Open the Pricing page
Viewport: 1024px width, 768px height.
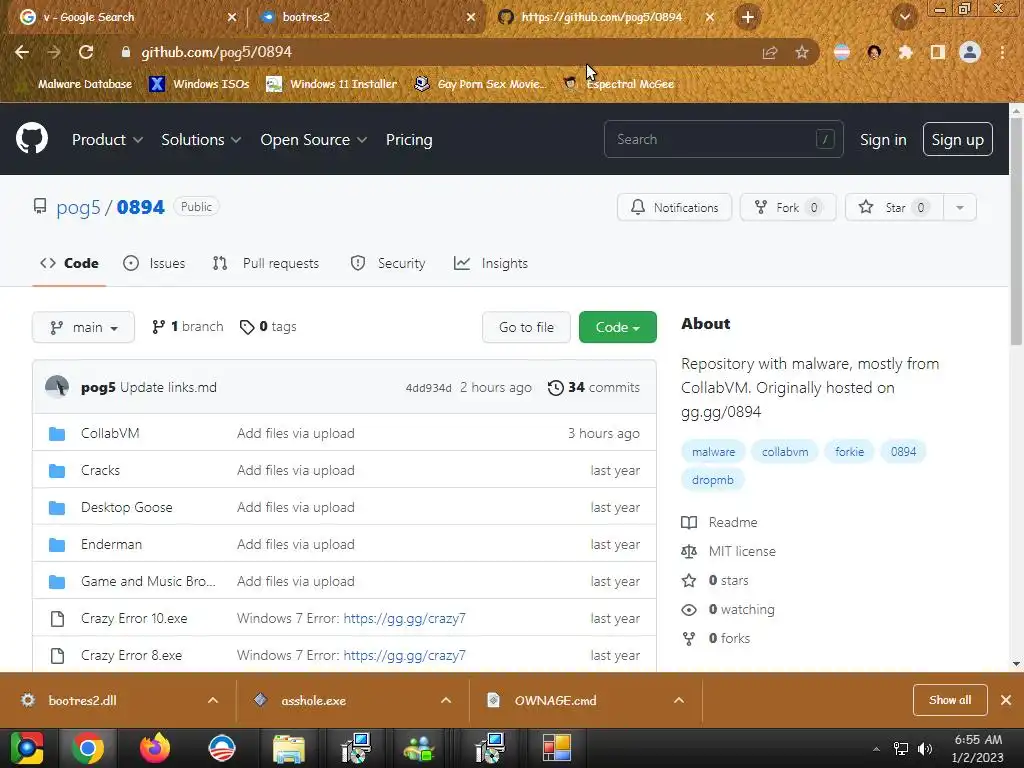409,140
